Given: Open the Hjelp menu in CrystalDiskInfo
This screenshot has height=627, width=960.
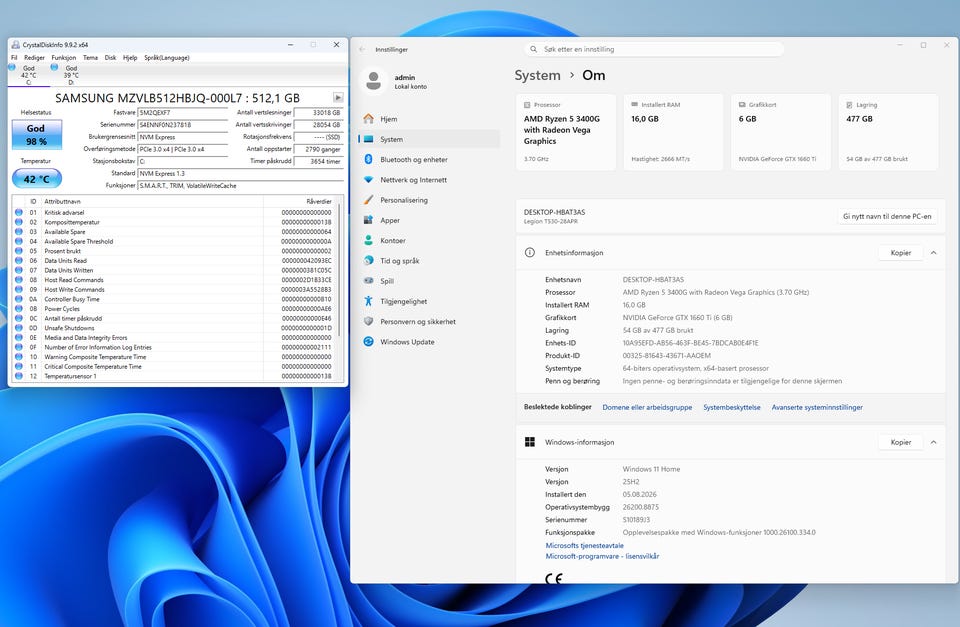Looking at the screenshot, I should coord(130,58).
